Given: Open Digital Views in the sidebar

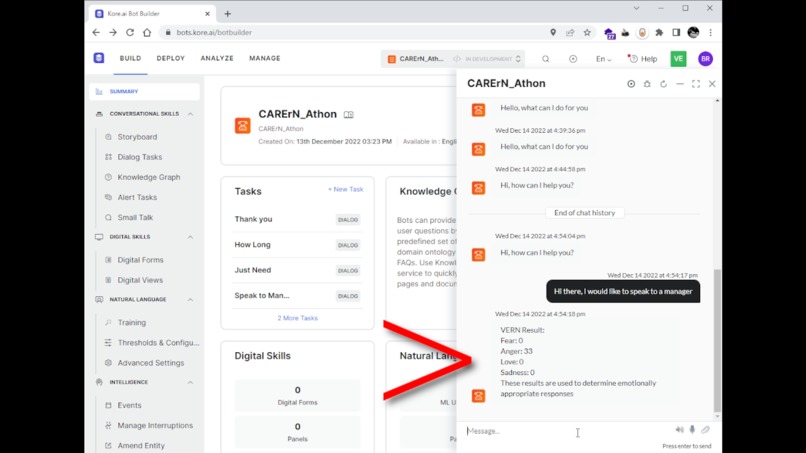Looking at the screenshot, I should 140,280.
